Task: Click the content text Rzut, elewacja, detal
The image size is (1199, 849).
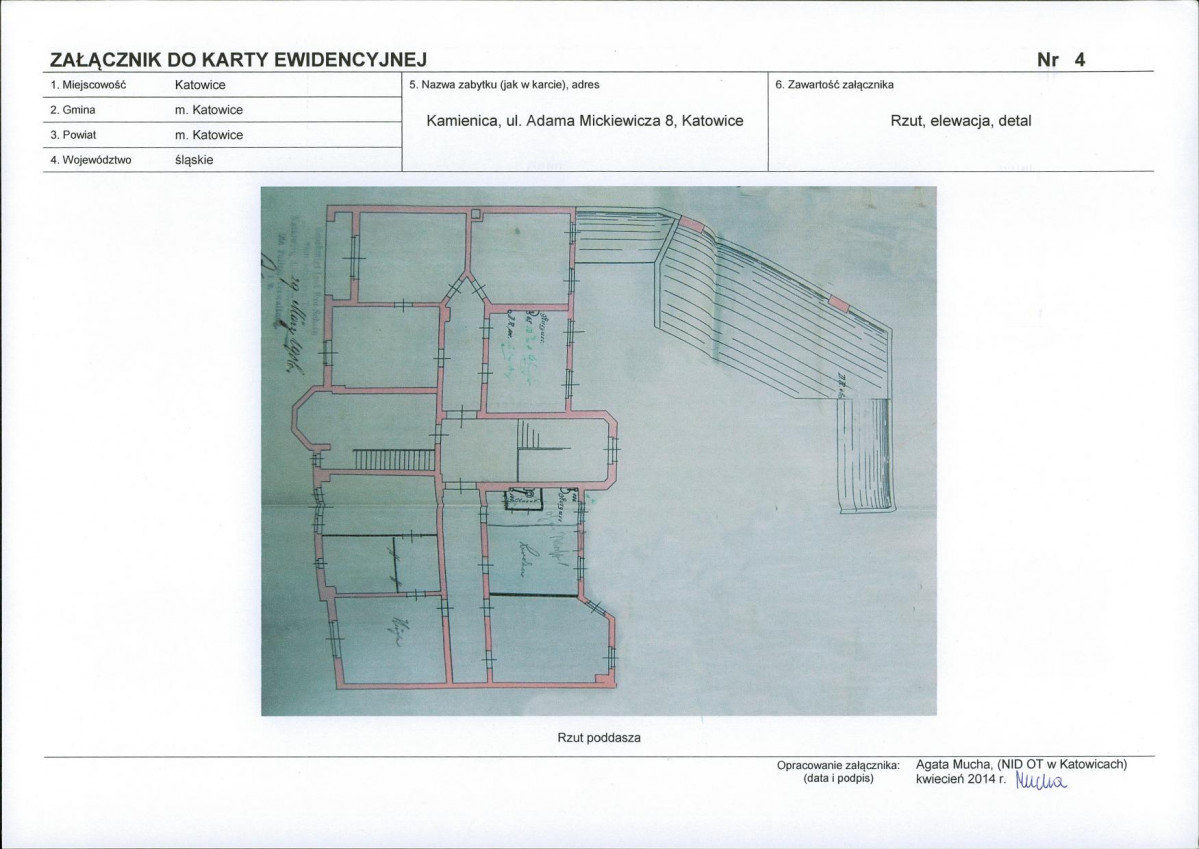Action: click(960, 121)
